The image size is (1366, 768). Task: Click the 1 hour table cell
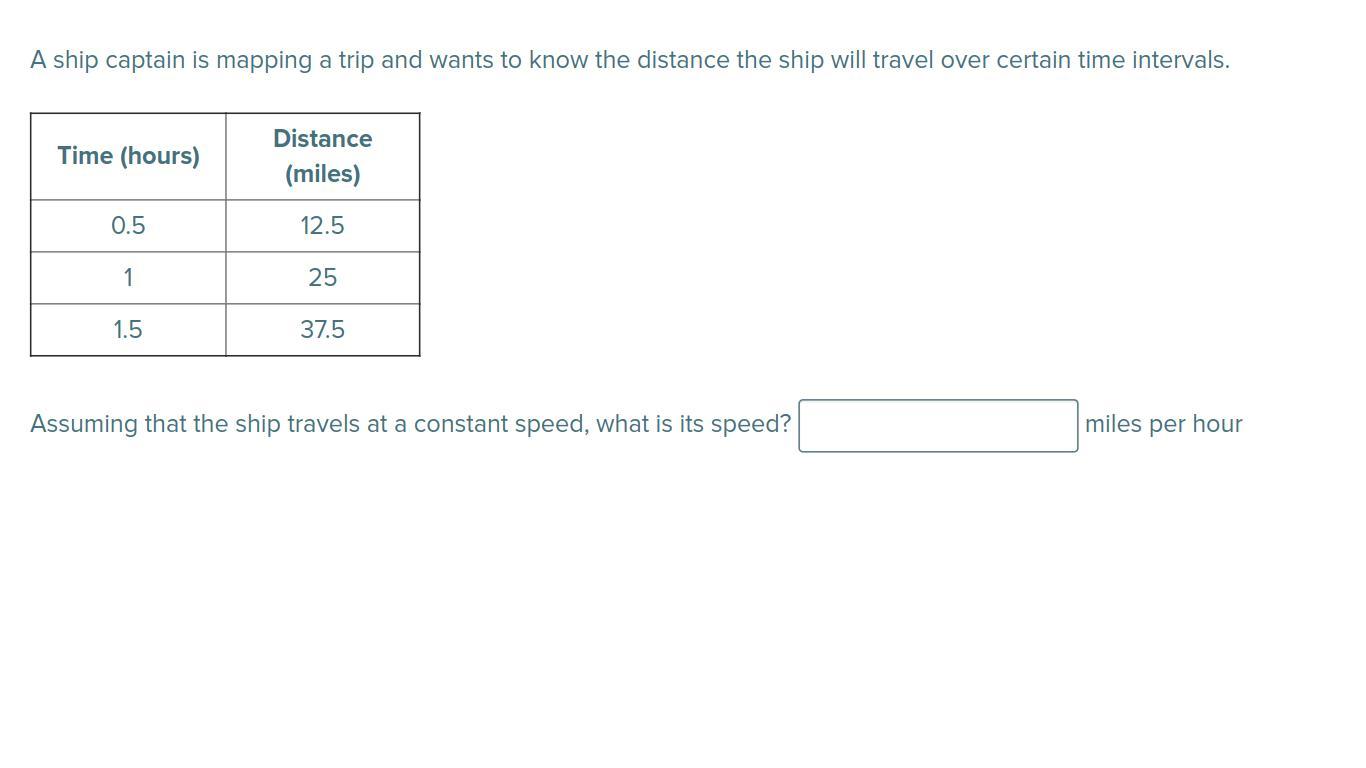pyautogui.click(x=128, y=278)
